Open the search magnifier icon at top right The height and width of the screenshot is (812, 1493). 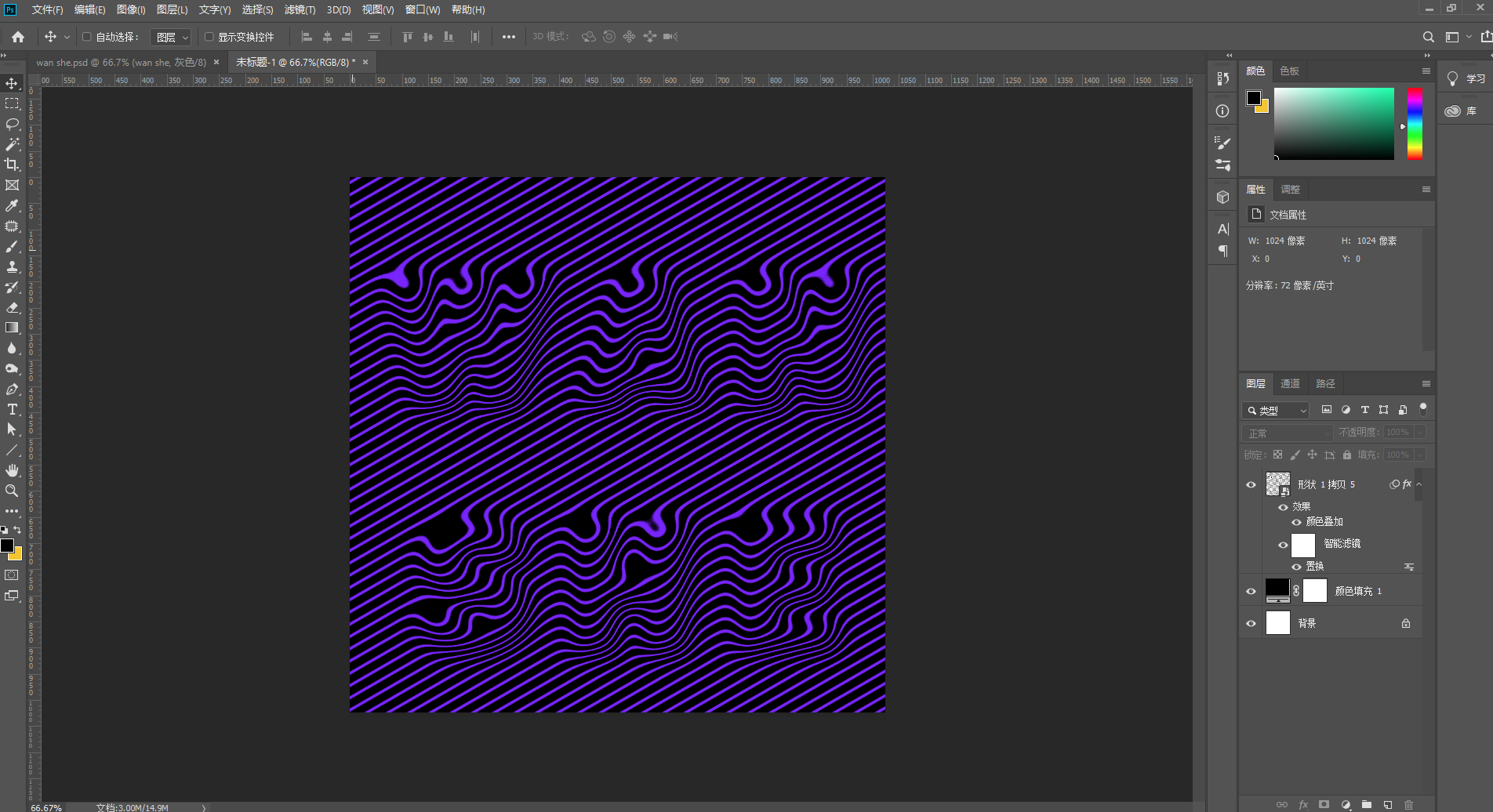pos(1428,37)
